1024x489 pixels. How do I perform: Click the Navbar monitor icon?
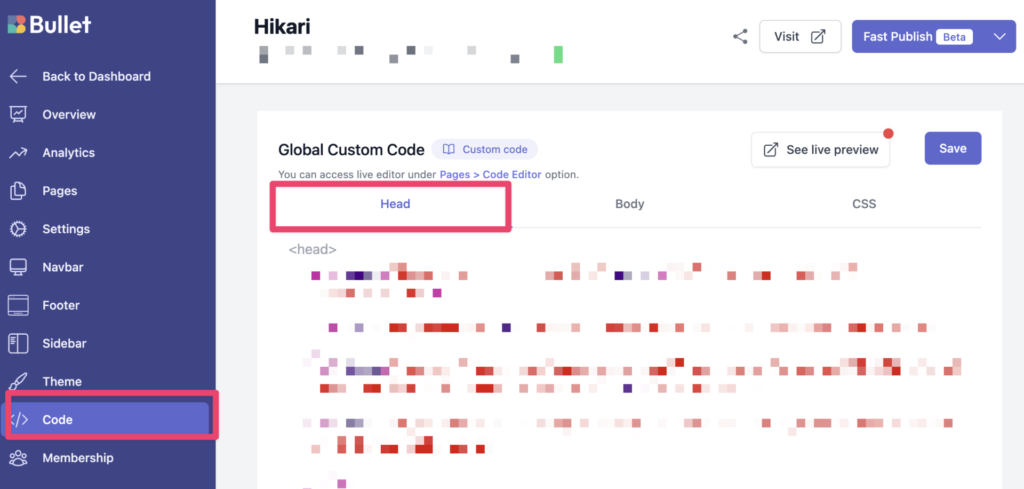point(18,267)
